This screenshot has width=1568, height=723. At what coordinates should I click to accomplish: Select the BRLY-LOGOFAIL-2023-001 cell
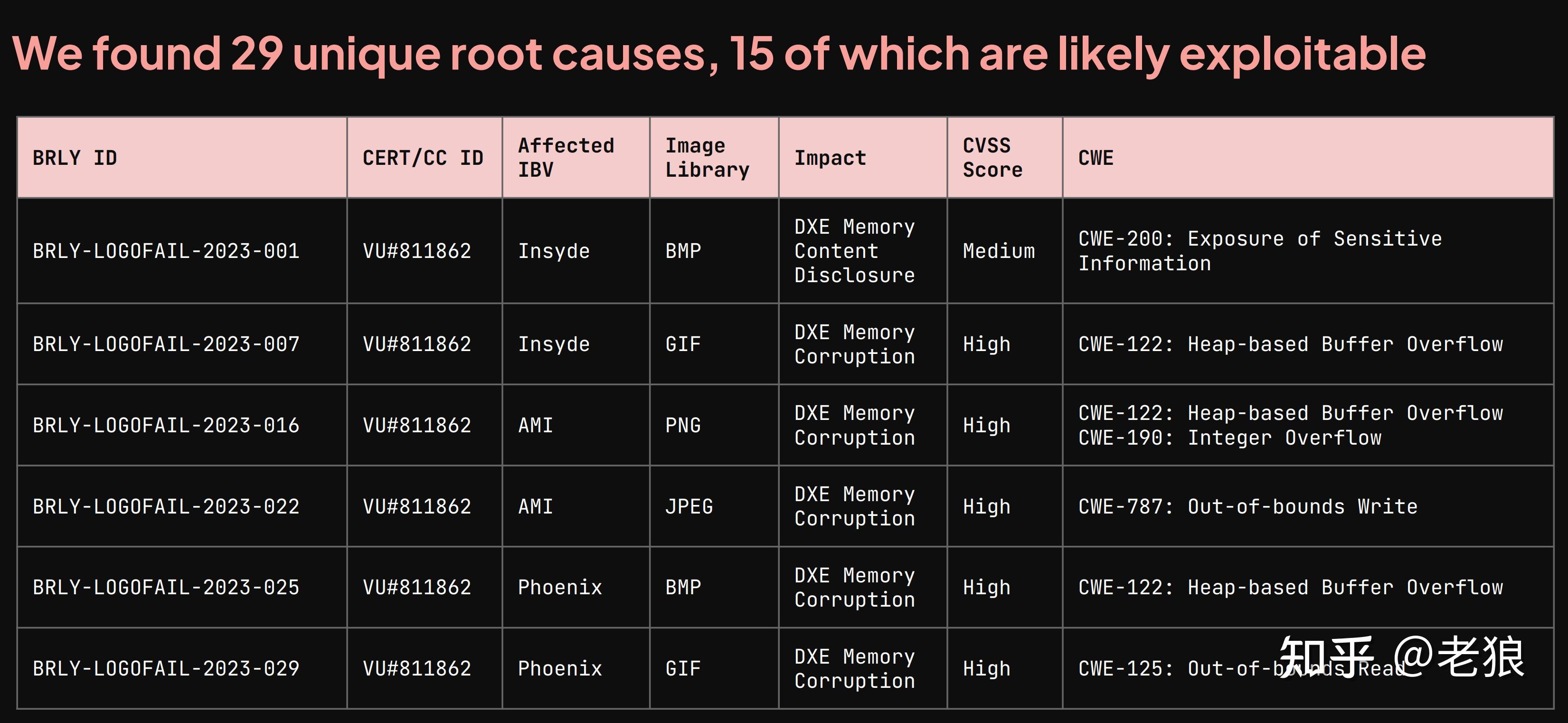[x=166, y=251]
